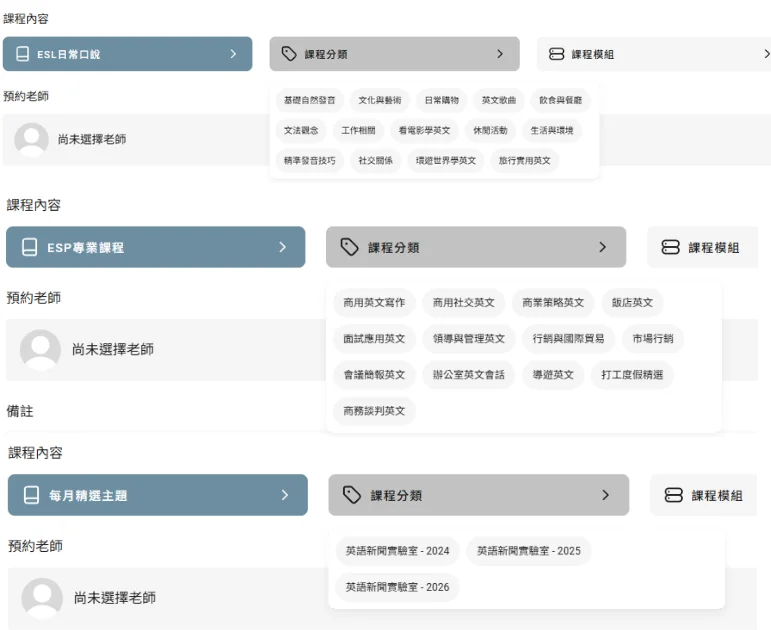Choose the 商用社交英文 tag
This screenshot has height=630, width=771.
point(464,302)
